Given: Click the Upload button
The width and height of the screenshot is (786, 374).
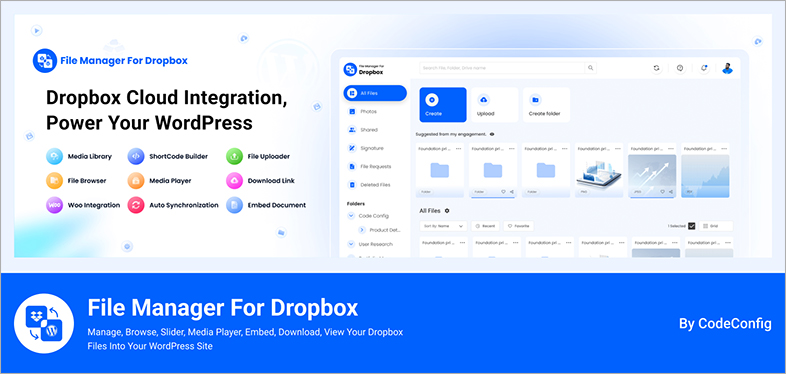Looking at the screenshot, I should click(x=495, y=105).
